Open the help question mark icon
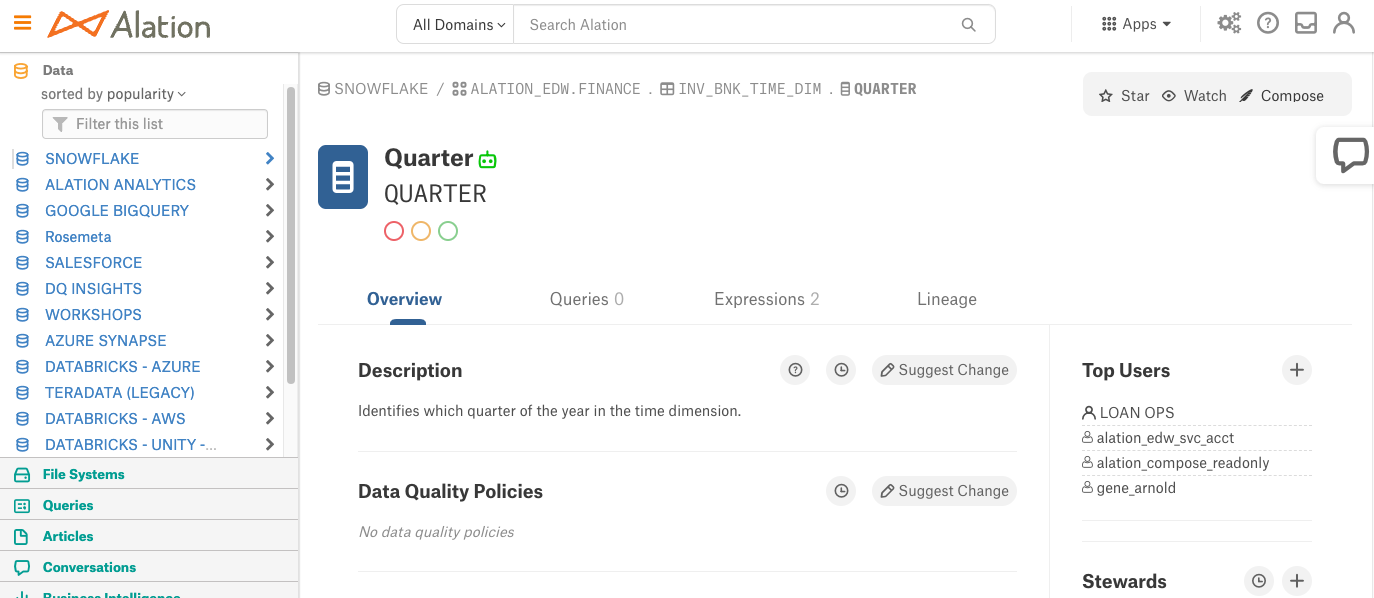Screen dimensions: 1374x598 click(x=1268, y=23)
